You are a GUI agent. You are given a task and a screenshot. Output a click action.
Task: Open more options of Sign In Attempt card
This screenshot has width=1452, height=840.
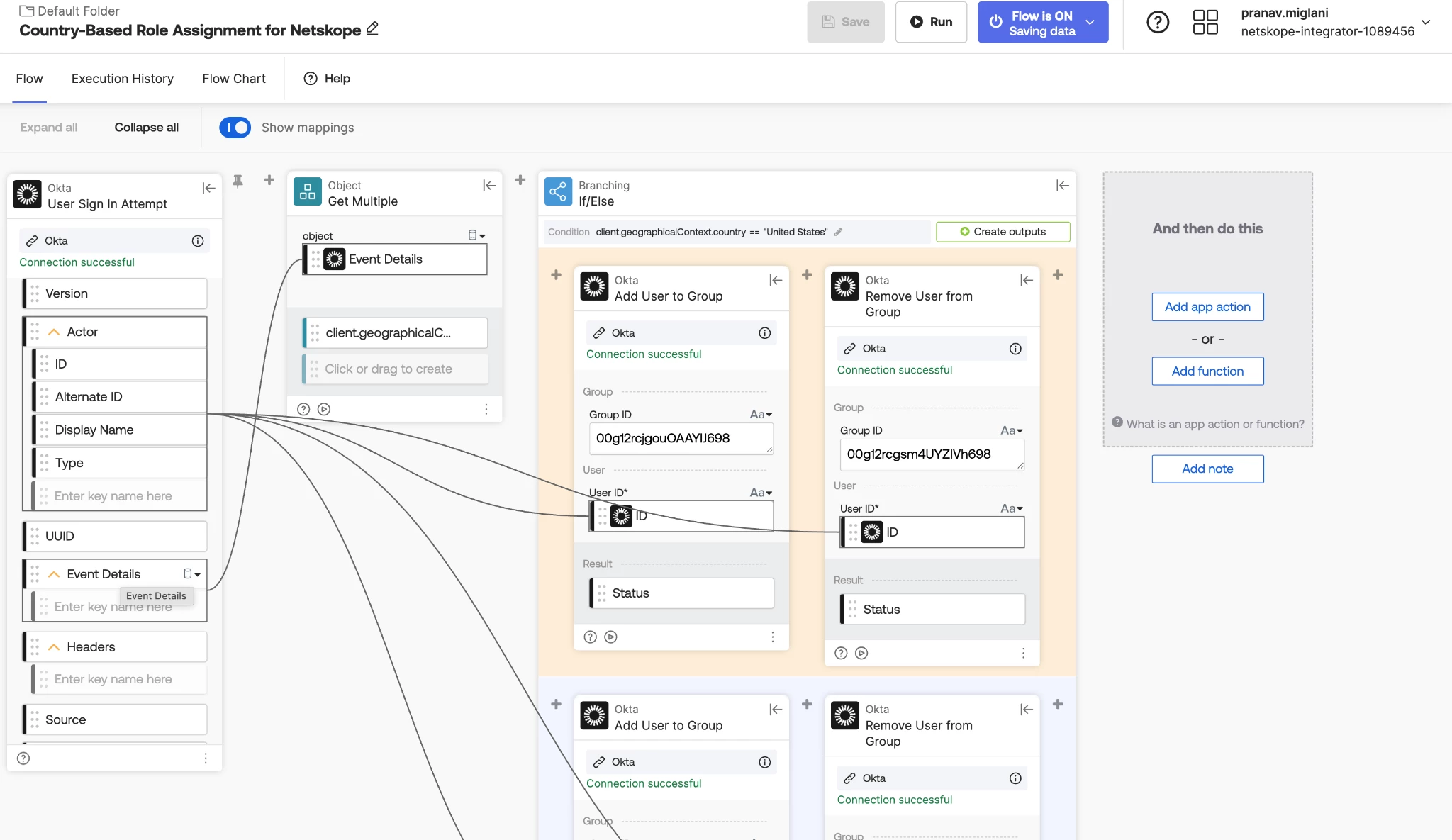click(x=206, y=758)
